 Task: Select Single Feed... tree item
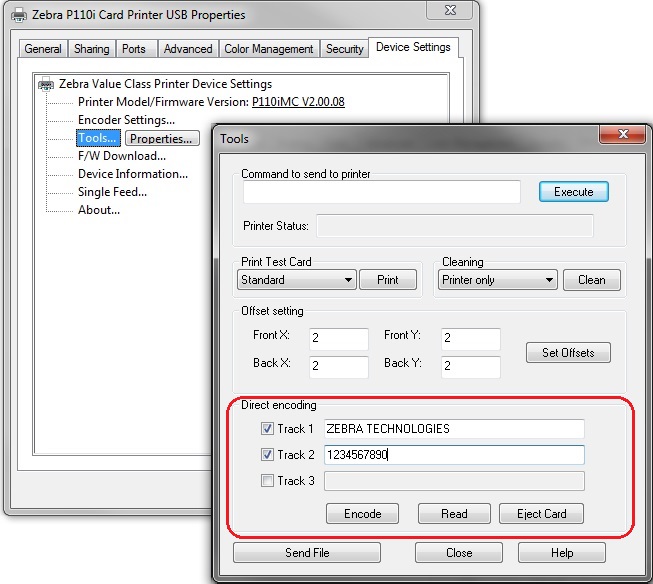[x=112, y=192]
